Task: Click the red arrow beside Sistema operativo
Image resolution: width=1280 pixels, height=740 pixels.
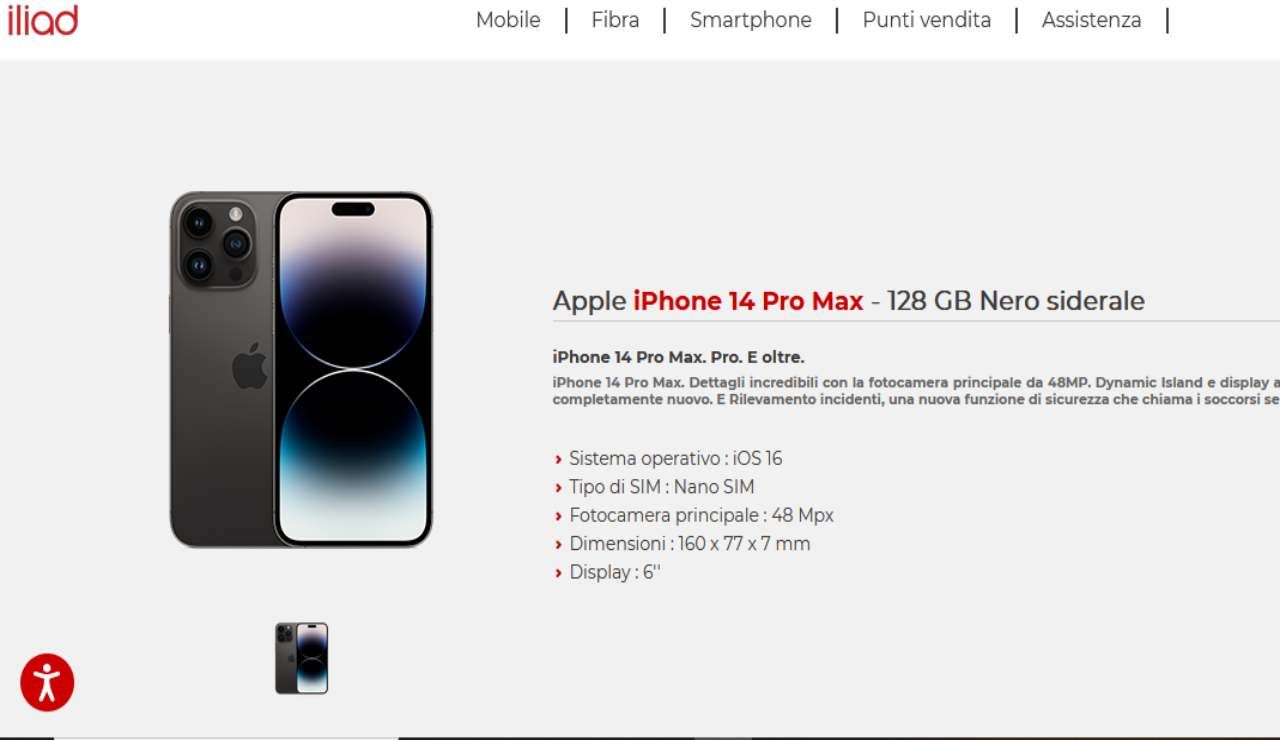Action: click(558, 460)
